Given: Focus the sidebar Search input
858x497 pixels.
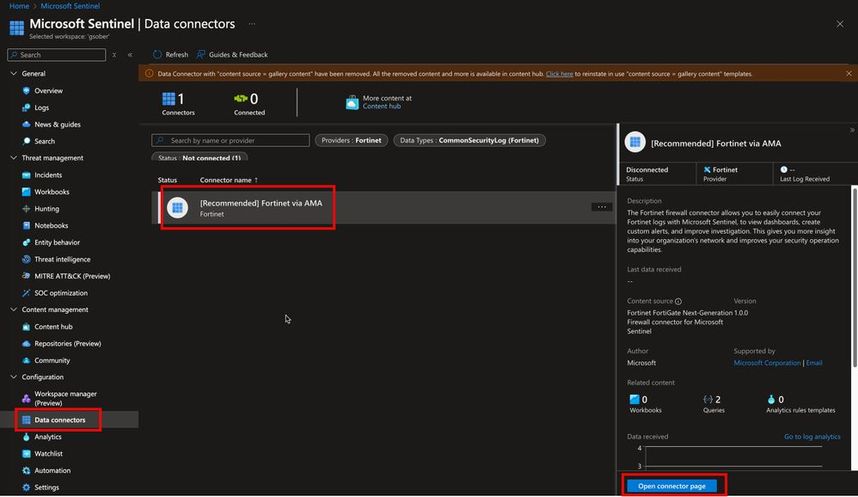Looking at the screenshot, I should click(56, 55).
